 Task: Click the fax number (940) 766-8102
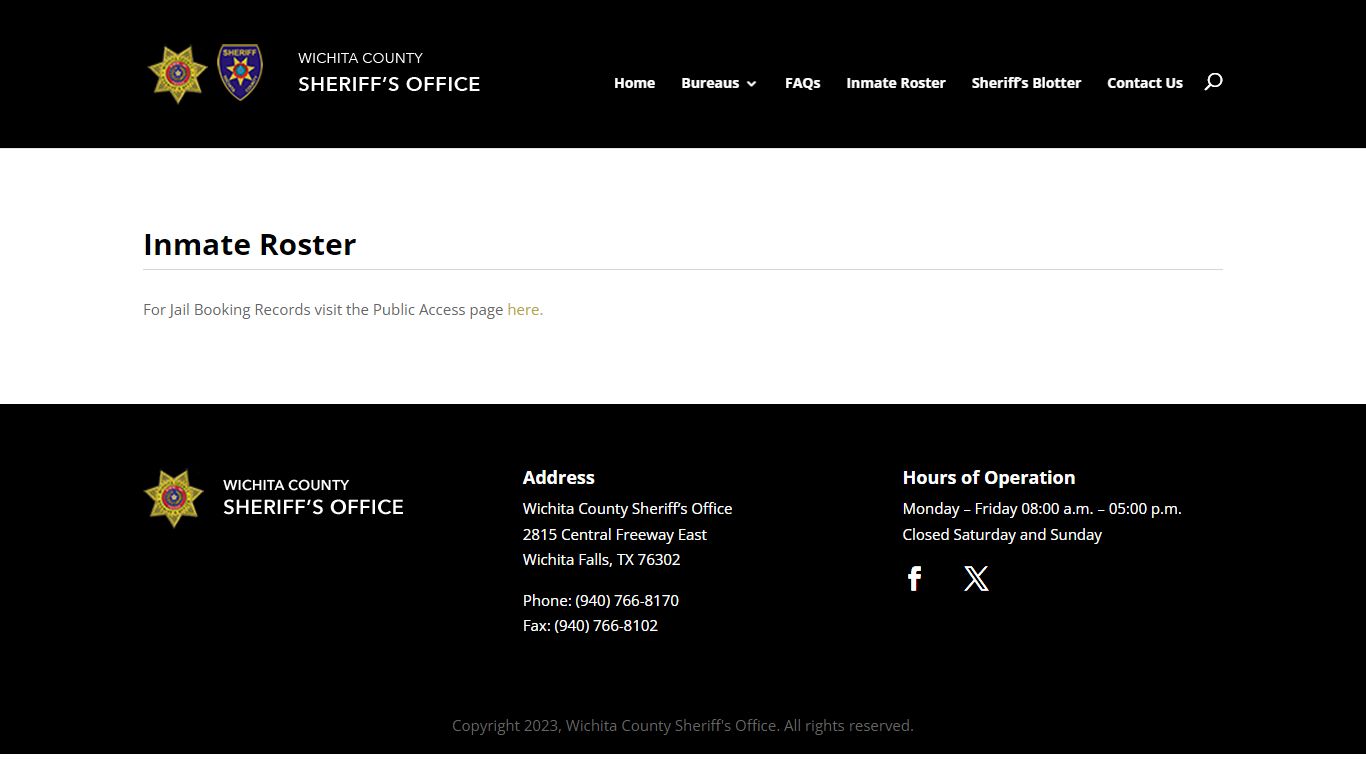(606, 626)
